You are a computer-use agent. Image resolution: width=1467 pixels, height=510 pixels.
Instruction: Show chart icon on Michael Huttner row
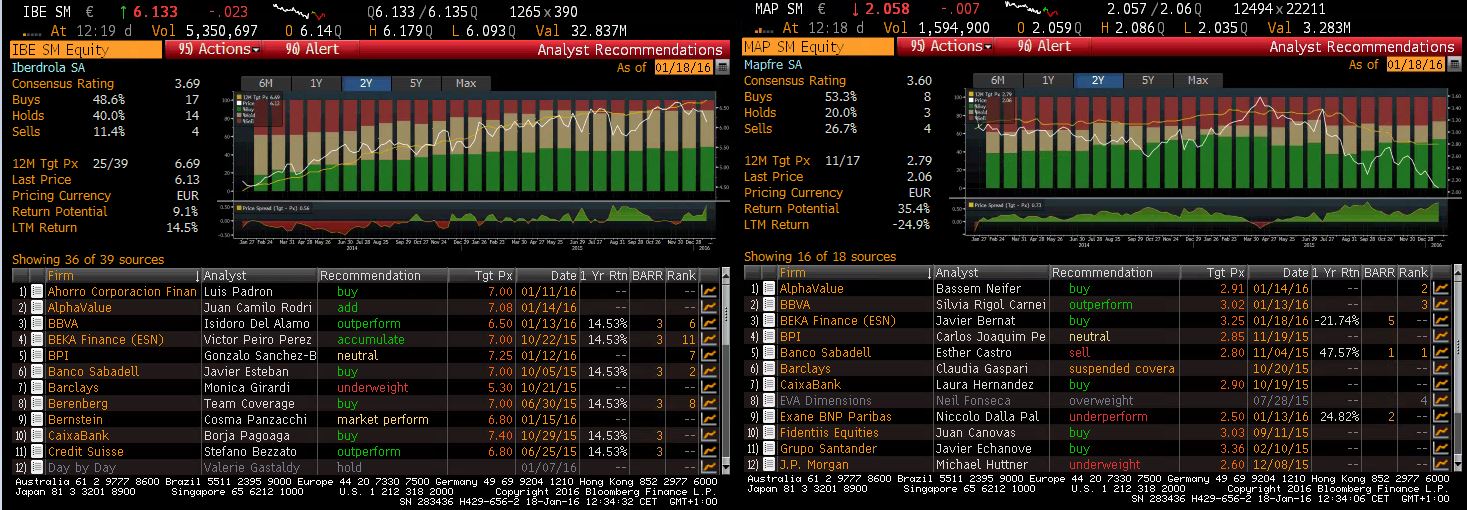[1441, 465]
